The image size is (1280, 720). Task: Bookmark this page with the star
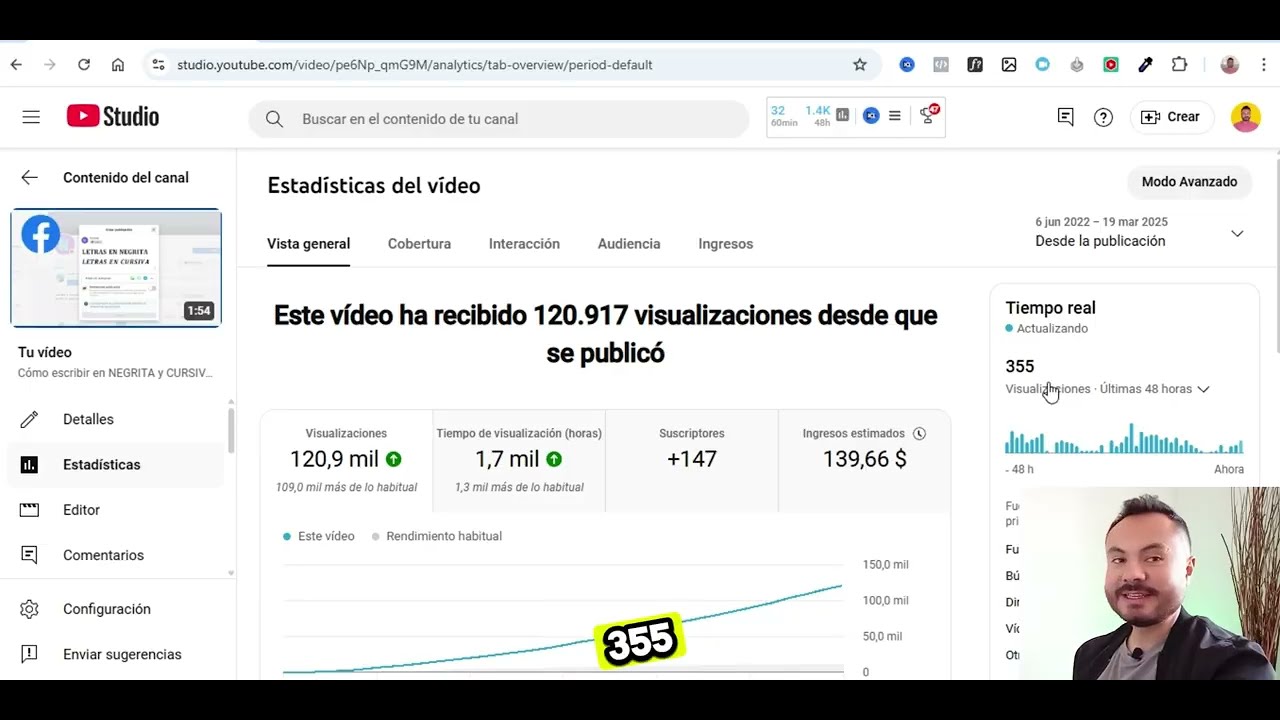[x=860, y=65]
